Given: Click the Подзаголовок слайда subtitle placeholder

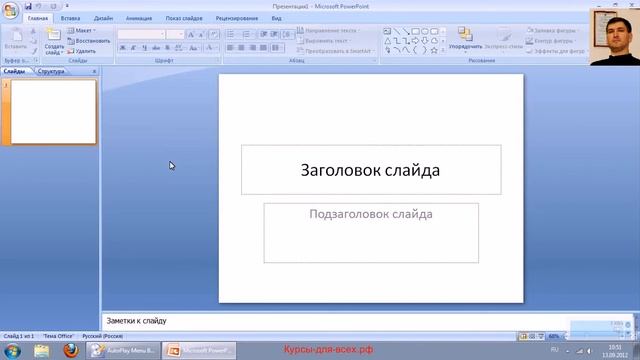Looking at the screenshot, I should [371, 233].
